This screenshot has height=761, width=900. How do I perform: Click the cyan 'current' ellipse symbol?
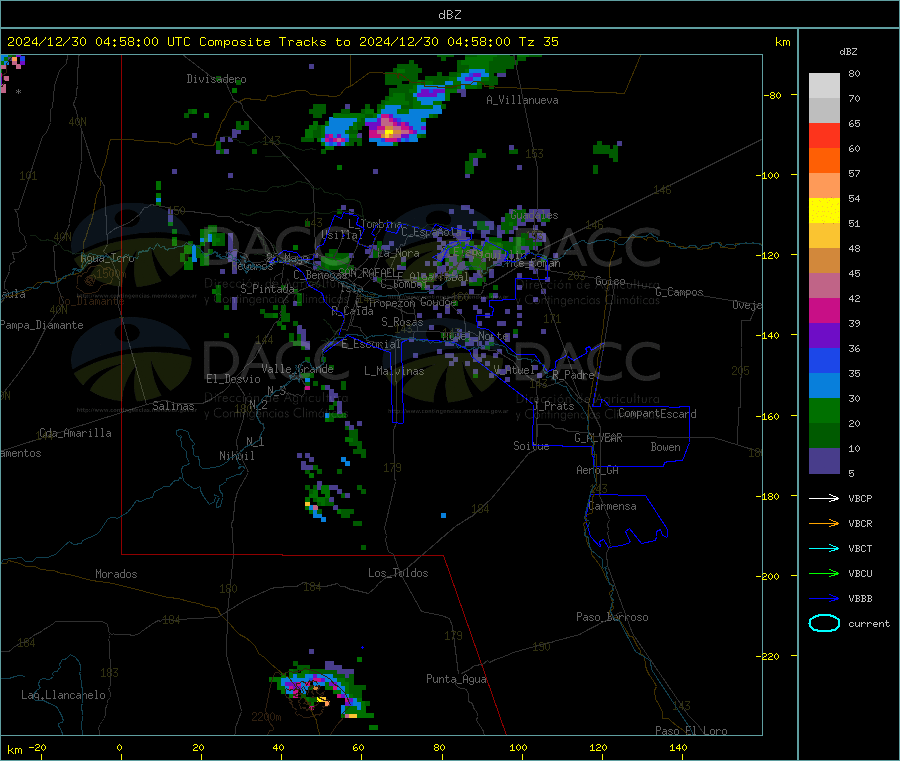824,623
